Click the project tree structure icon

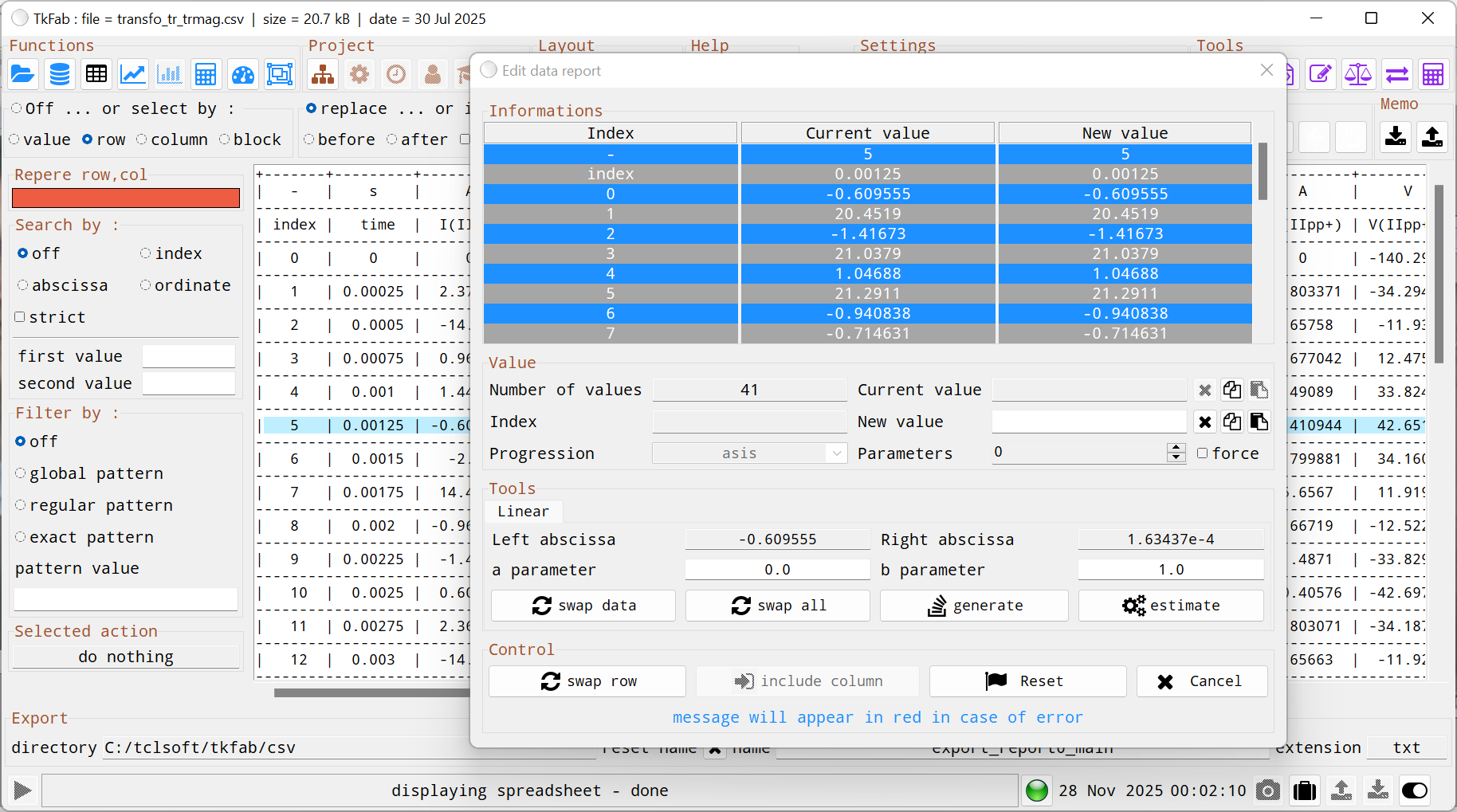pyautogui.click(x=323, y=73)
